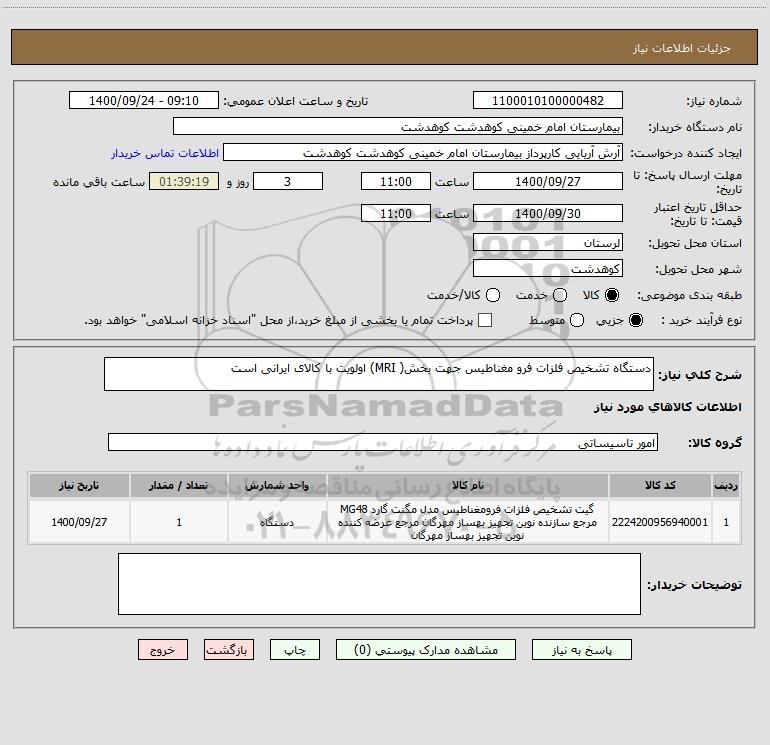This screenshot has width=770, height=745.
Task: Click the توضیحات خریدار text area
Action: tap(379, 584)
